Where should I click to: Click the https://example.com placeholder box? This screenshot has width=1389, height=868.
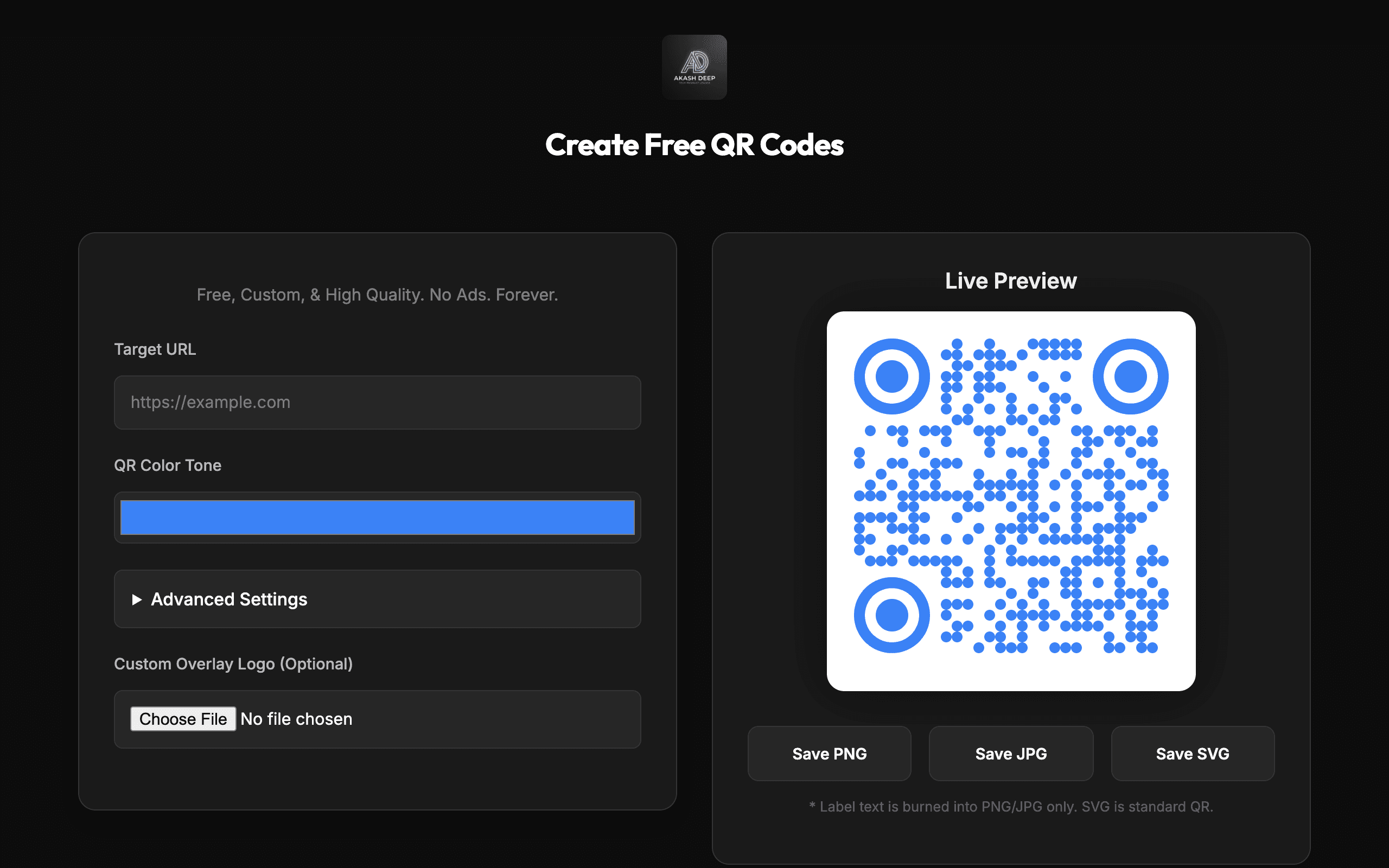click(377, 403)
